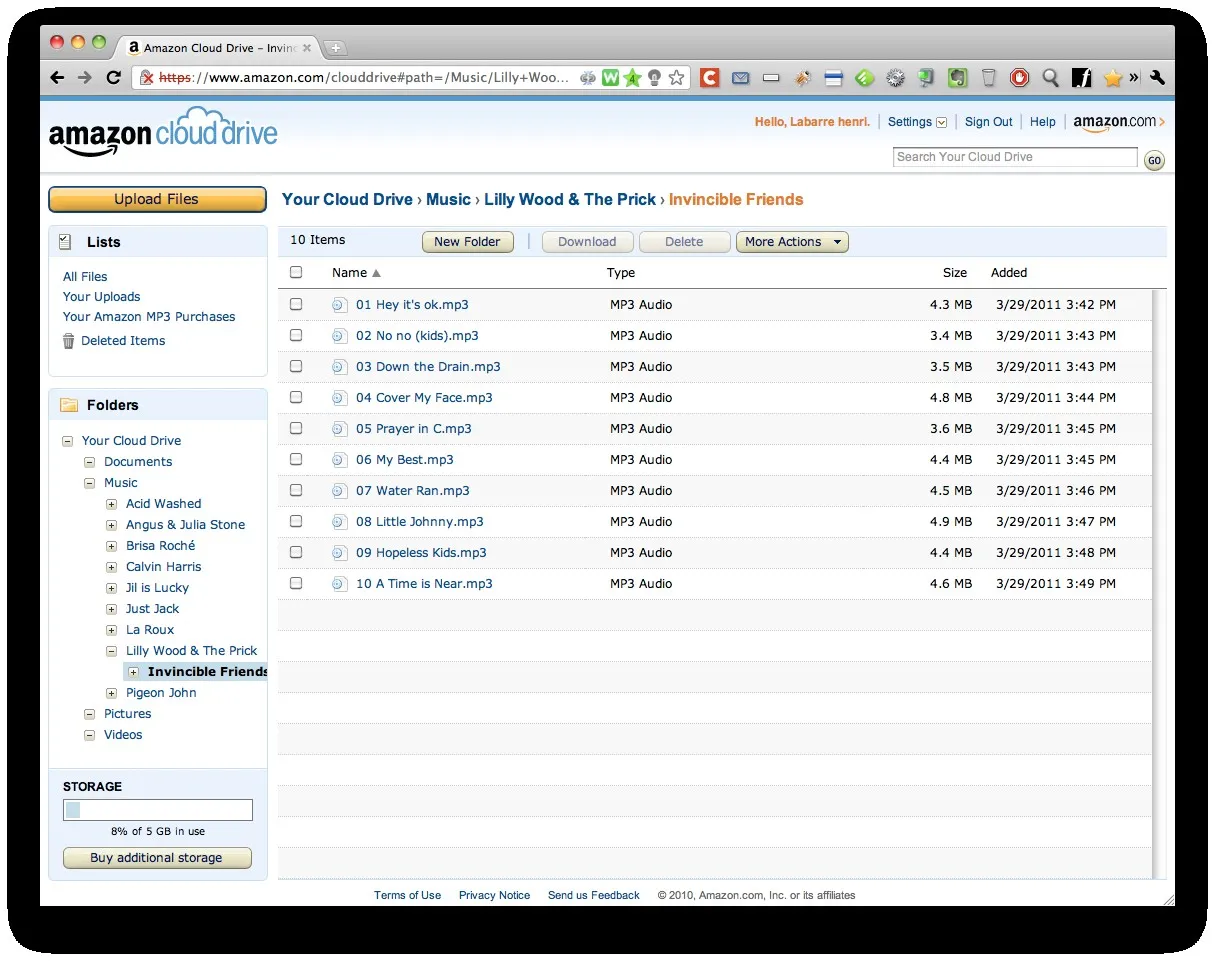Click the New Folder button
This screenshot has height=961, width=1215.
[x=468, y=242]
